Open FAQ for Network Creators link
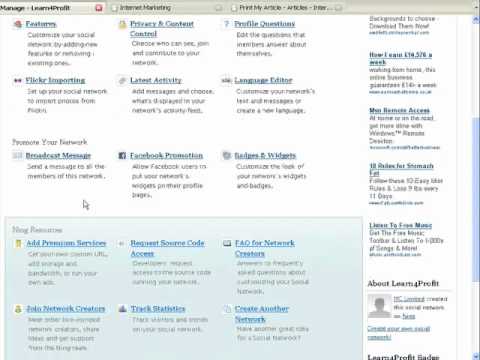480x360 pixels. (265, 248)
